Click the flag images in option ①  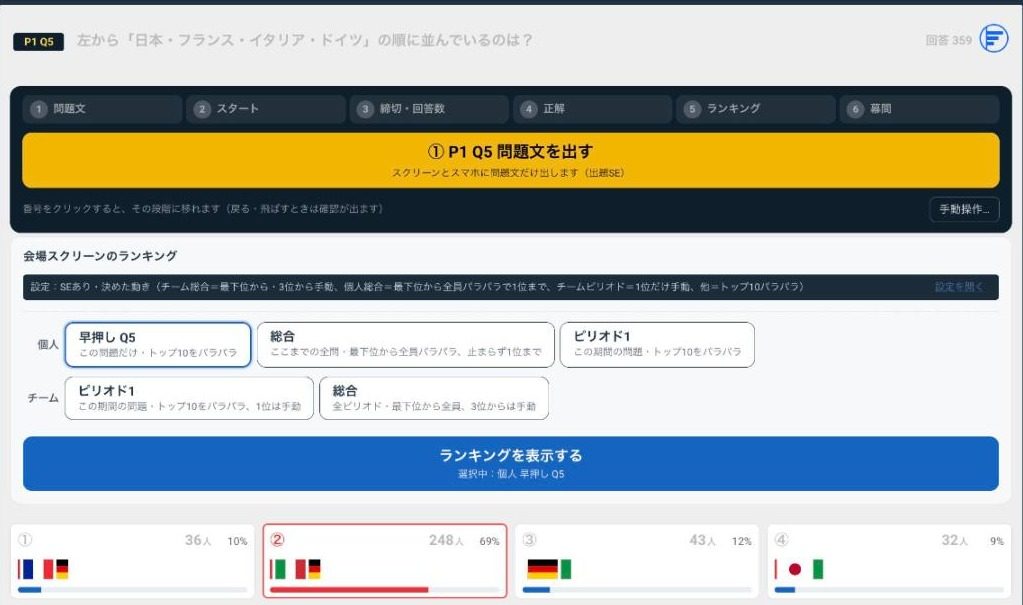click(x=43, y=569)
